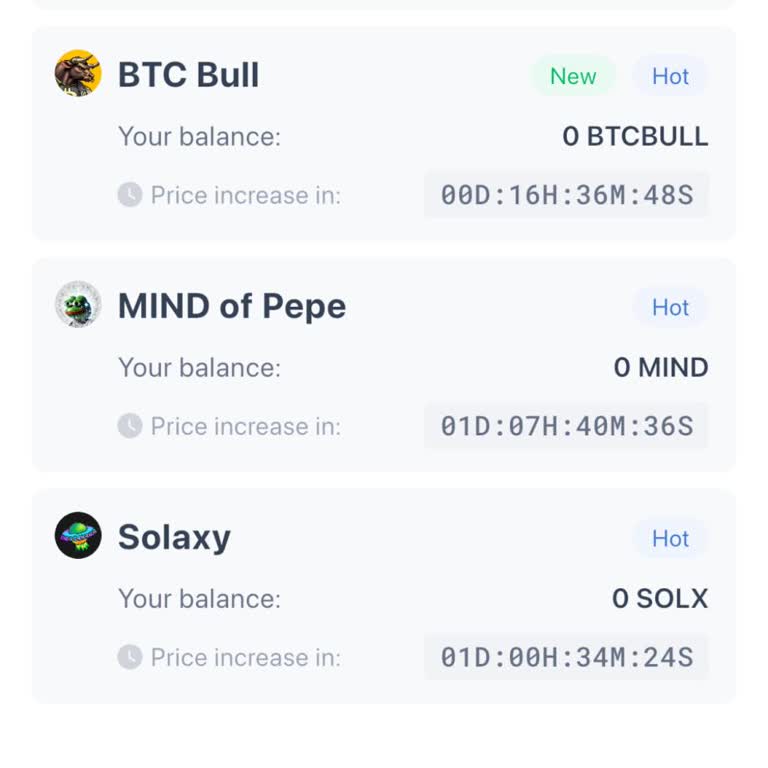The width and height of the screenshot is (768, 768).
Task: Click the 0 SOLX balance value
Action: coord(659,598)
